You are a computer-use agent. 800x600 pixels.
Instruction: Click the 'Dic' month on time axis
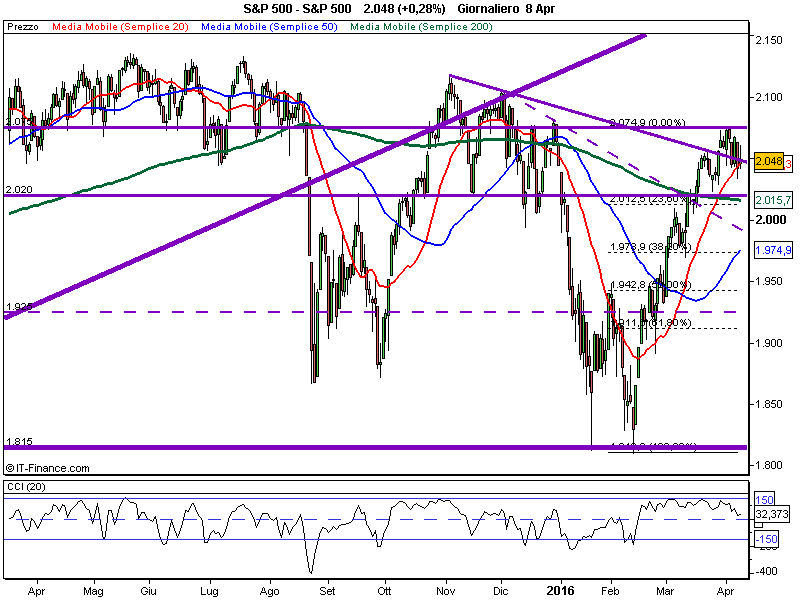point(501,591)
